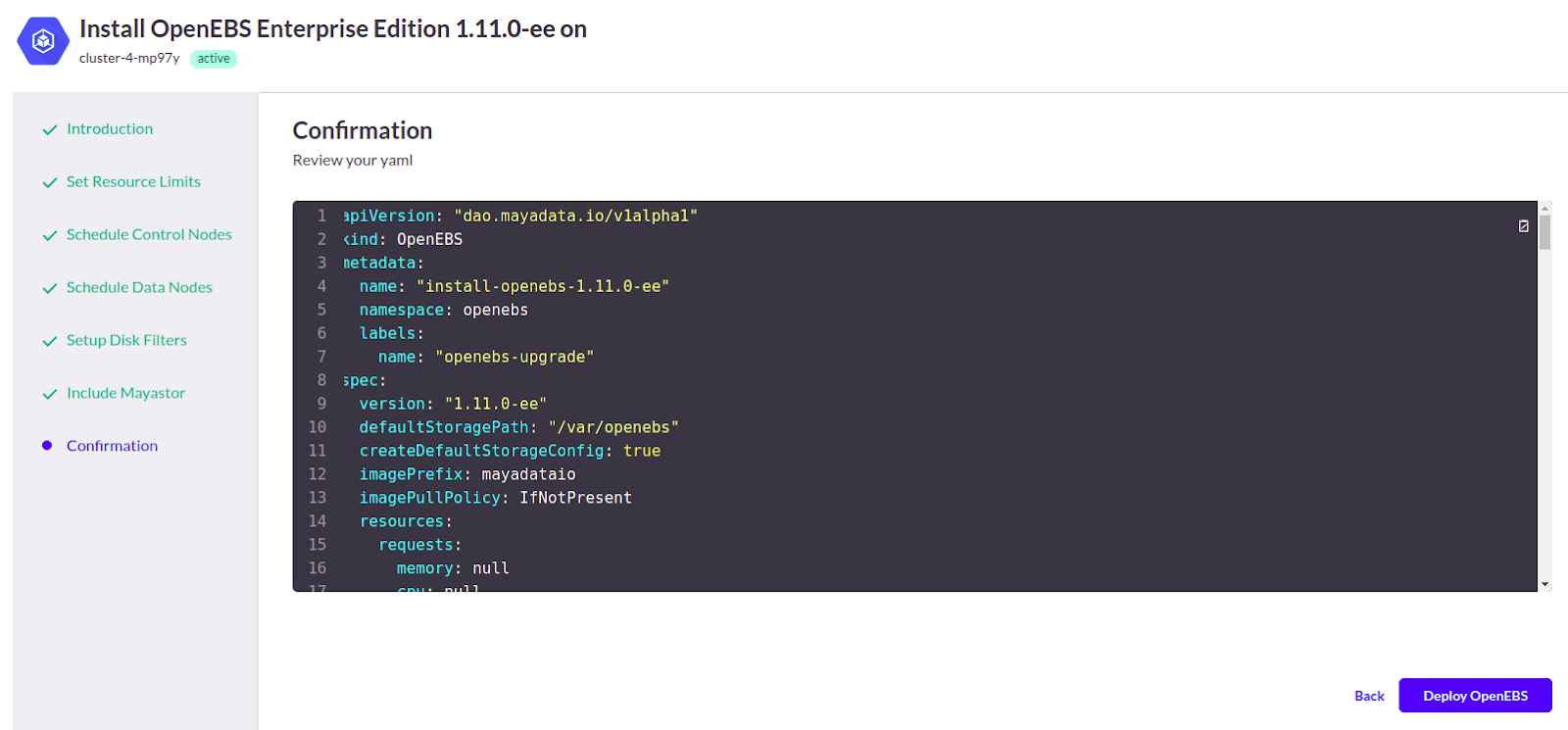
Task: Open the Include Mayastor step
Action: tap(125, 393)
